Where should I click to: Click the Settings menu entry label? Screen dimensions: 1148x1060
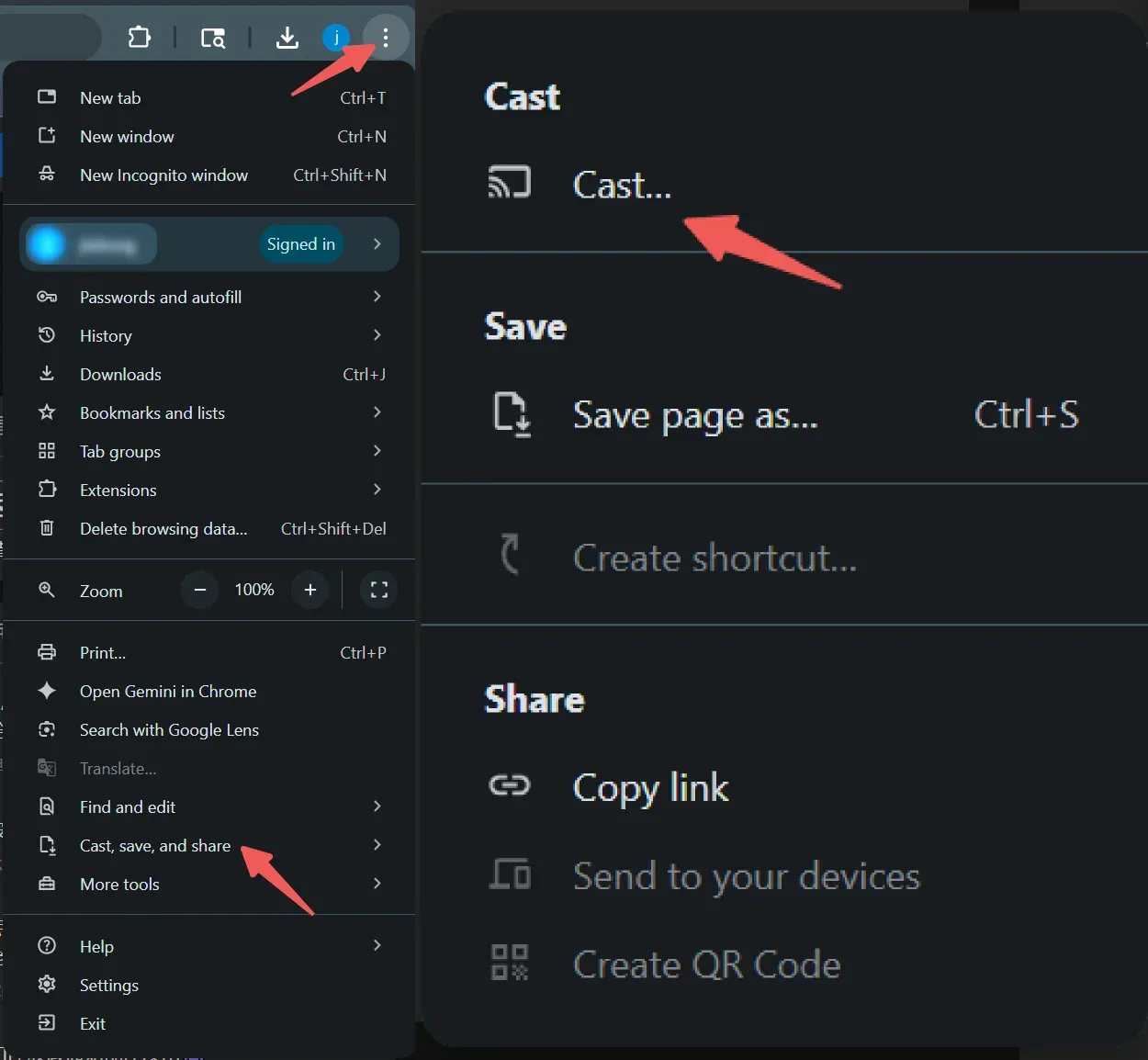point(109,986)
